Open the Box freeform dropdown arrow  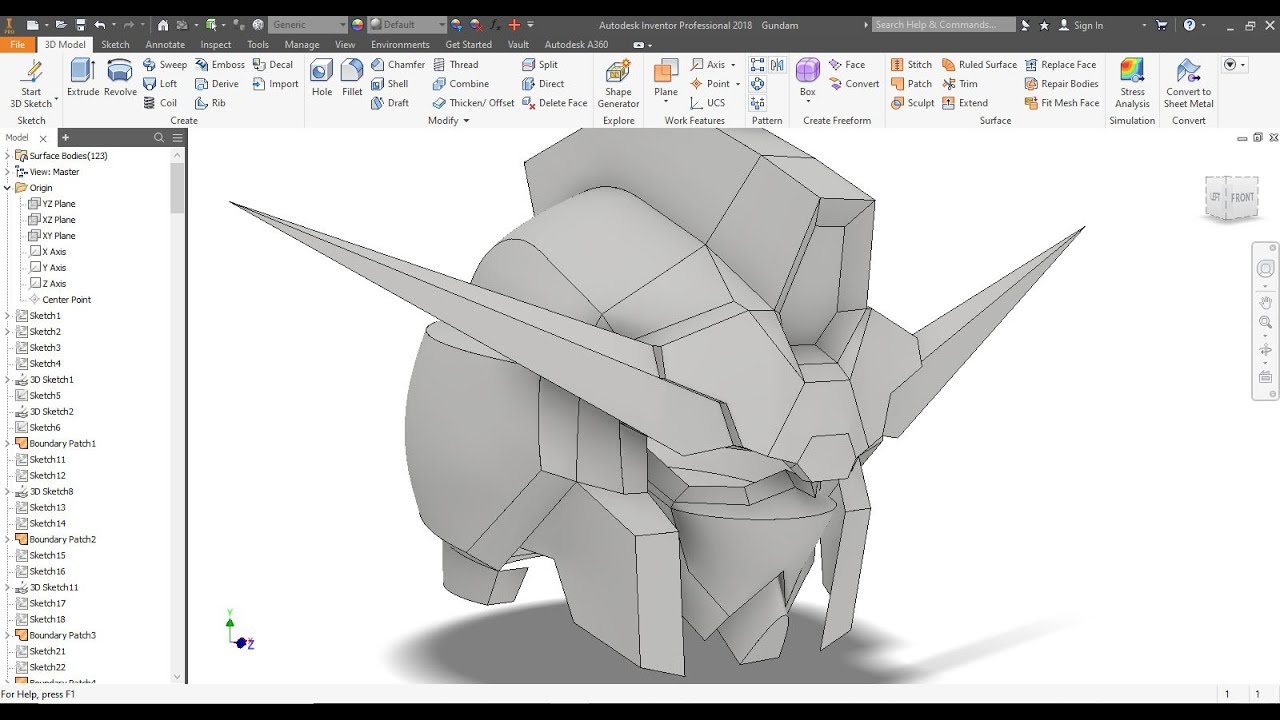808,102
